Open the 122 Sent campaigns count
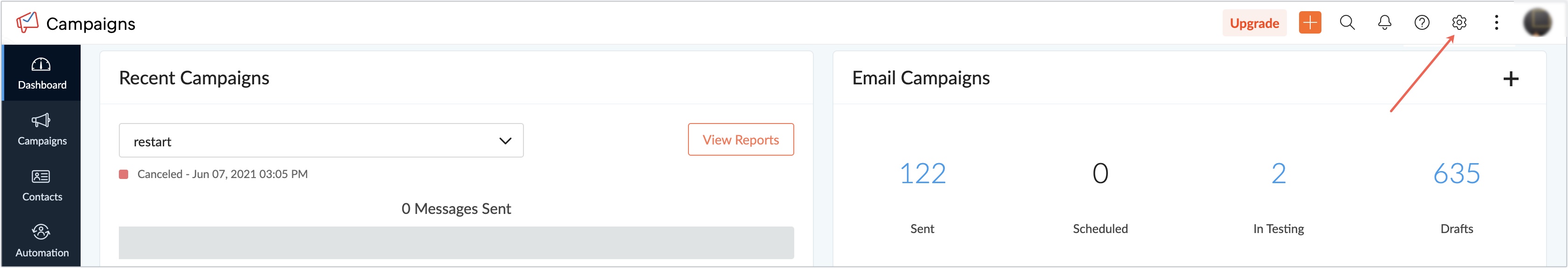Image resolution: width=1568 pixels, height=268 pixels. (922, 173)
